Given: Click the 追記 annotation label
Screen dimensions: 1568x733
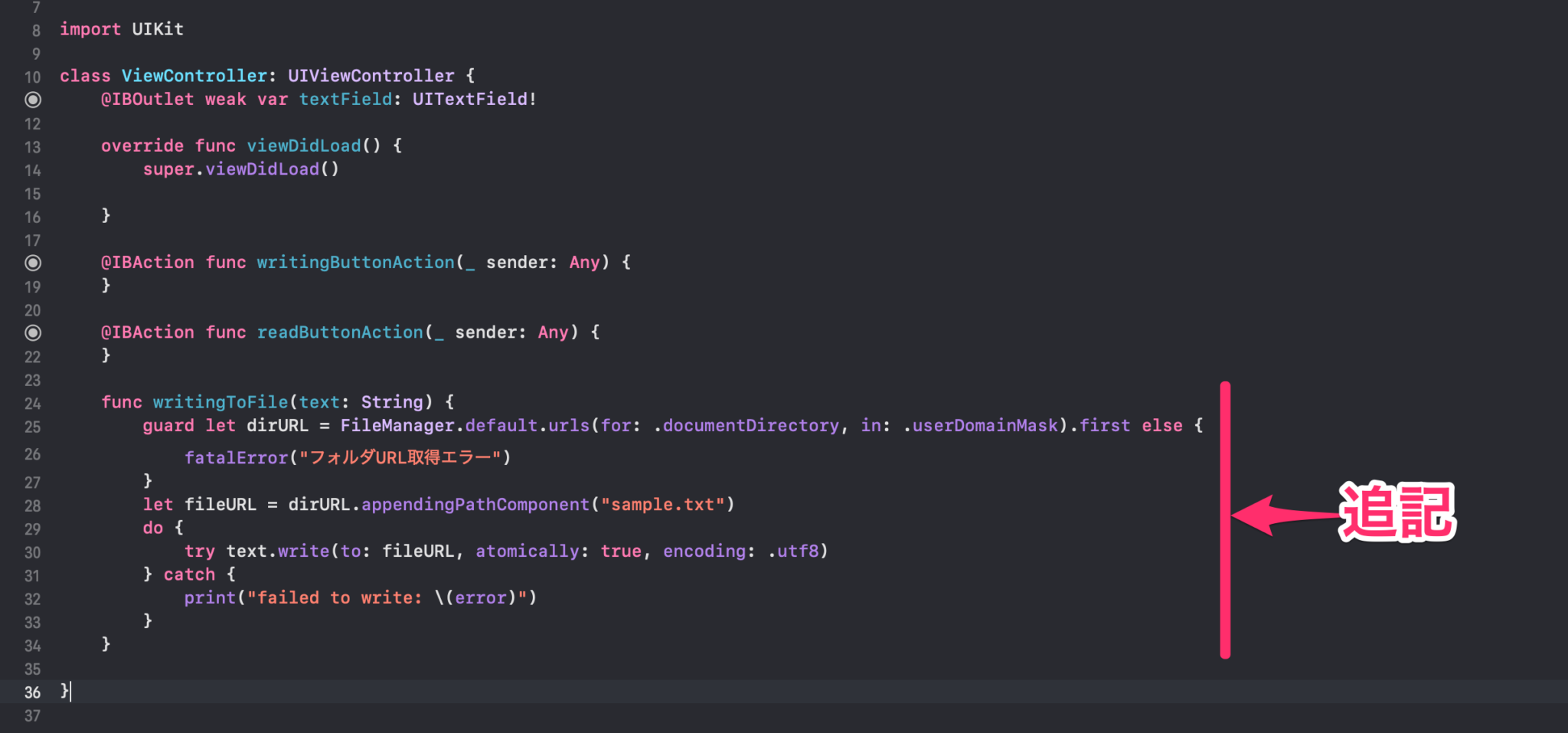Looking at the screenshot, I should coord(1396,513).
